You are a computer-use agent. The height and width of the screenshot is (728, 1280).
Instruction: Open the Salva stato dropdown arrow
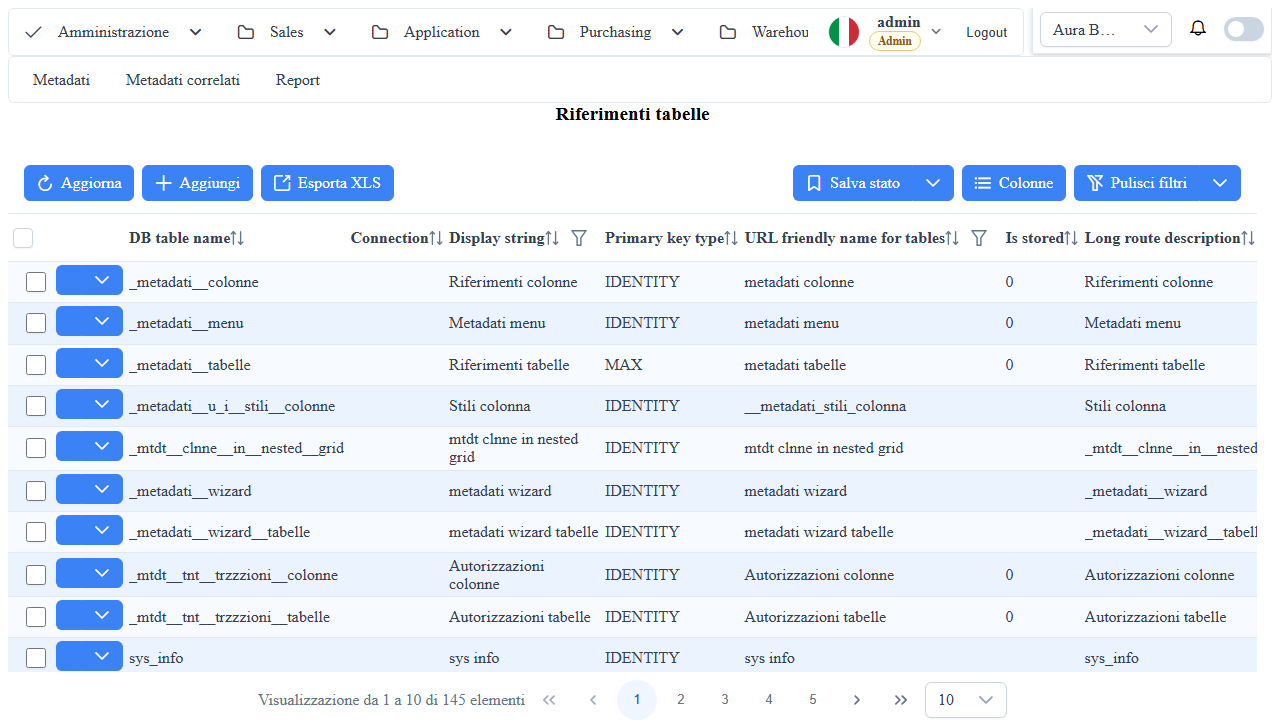point(933,183)
